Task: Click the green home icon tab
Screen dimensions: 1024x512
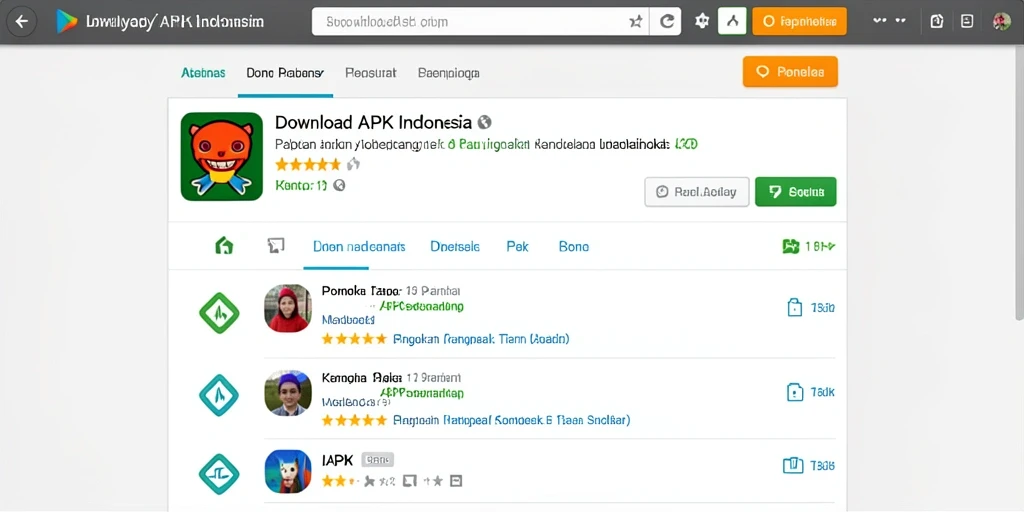Action: [224, 246]
